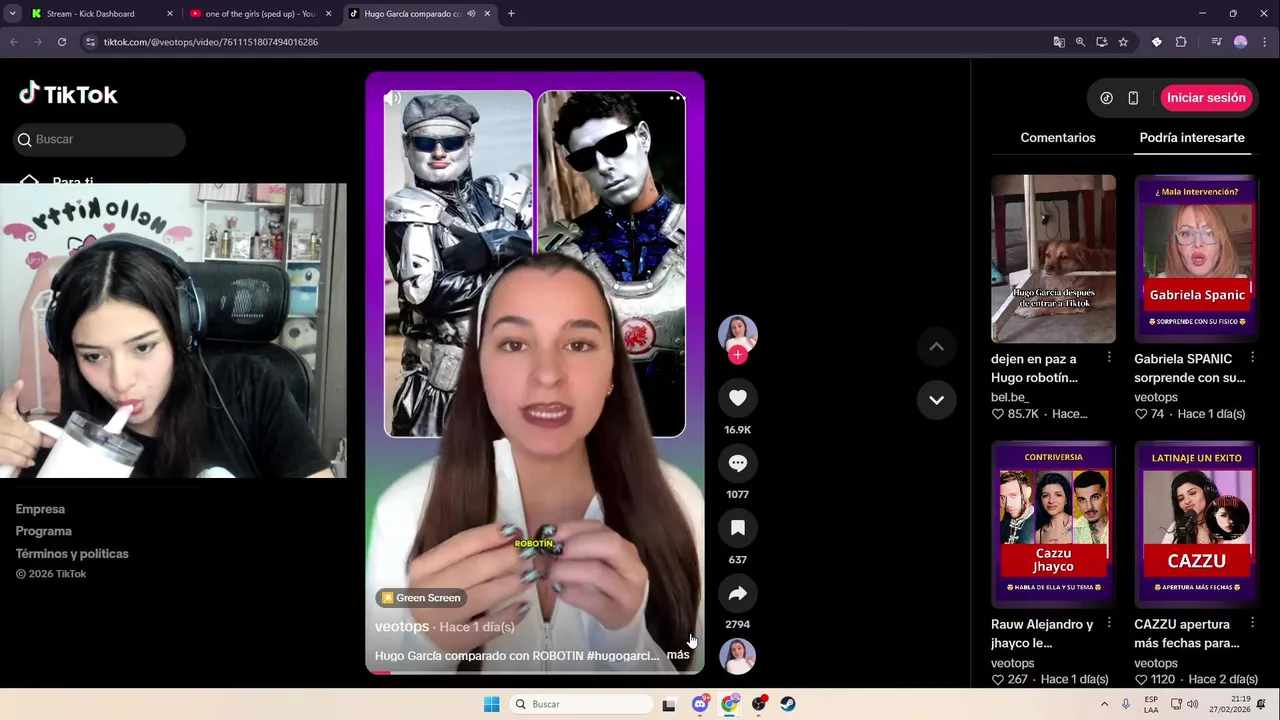The image size is (1280, 720).
Task: Focus the TikTok Buscar search field
Action: tap(100, 139)
